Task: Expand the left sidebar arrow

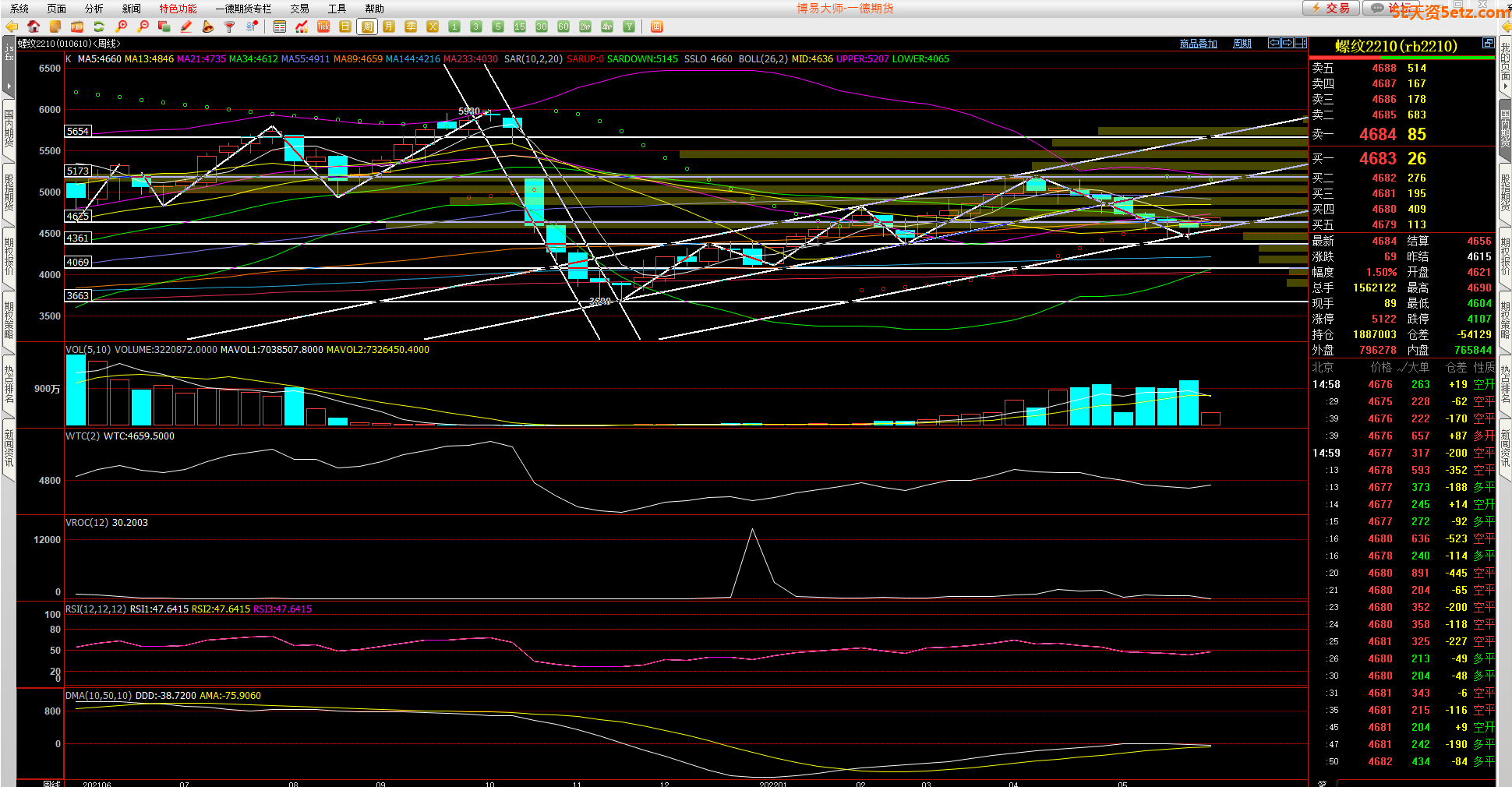Action: [9, 86]
